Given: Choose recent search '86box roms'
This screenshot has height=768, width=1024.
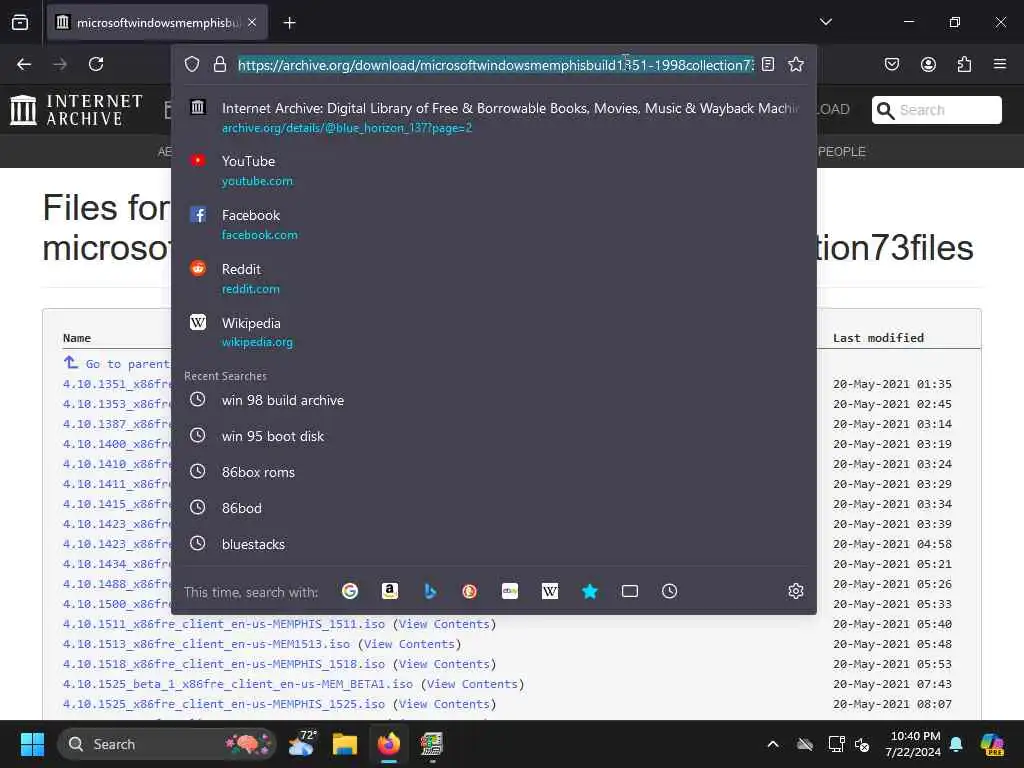Looking at the screenshot, I should [x=494, y=472].
